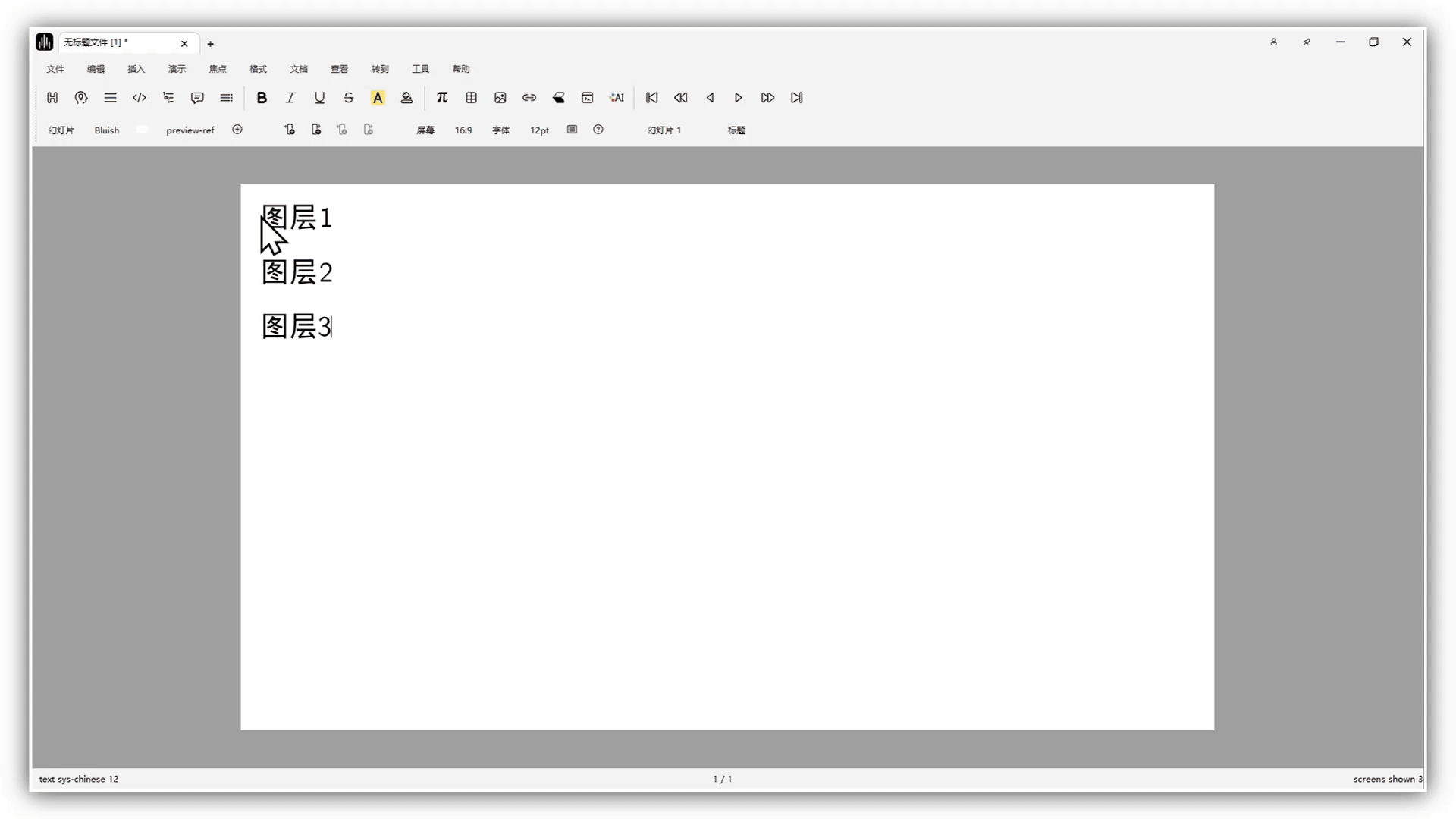
Task: Insert an image from the toolbar
Action: [500, 98]
